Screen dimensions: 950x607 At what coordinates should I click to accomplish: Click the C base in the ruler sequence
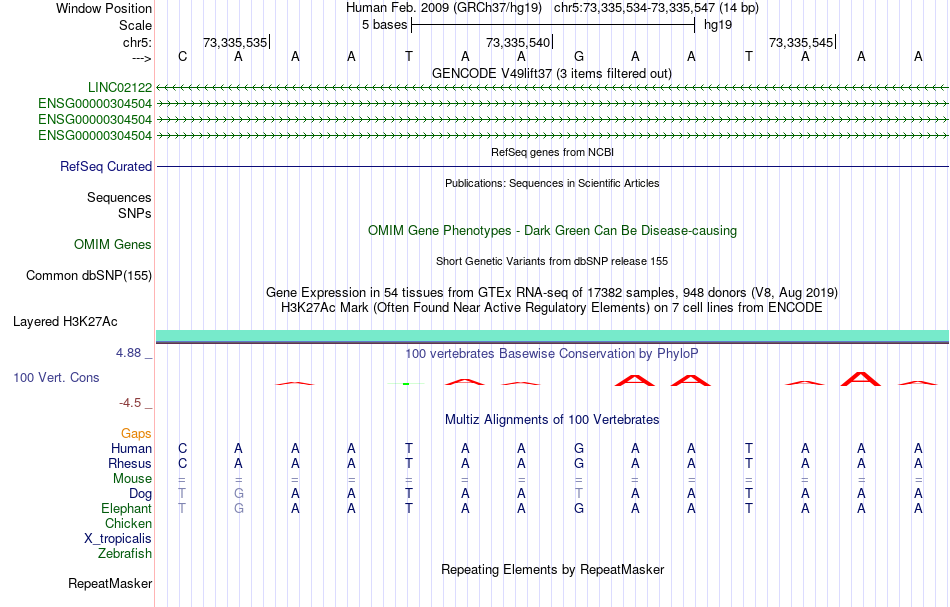182,57
